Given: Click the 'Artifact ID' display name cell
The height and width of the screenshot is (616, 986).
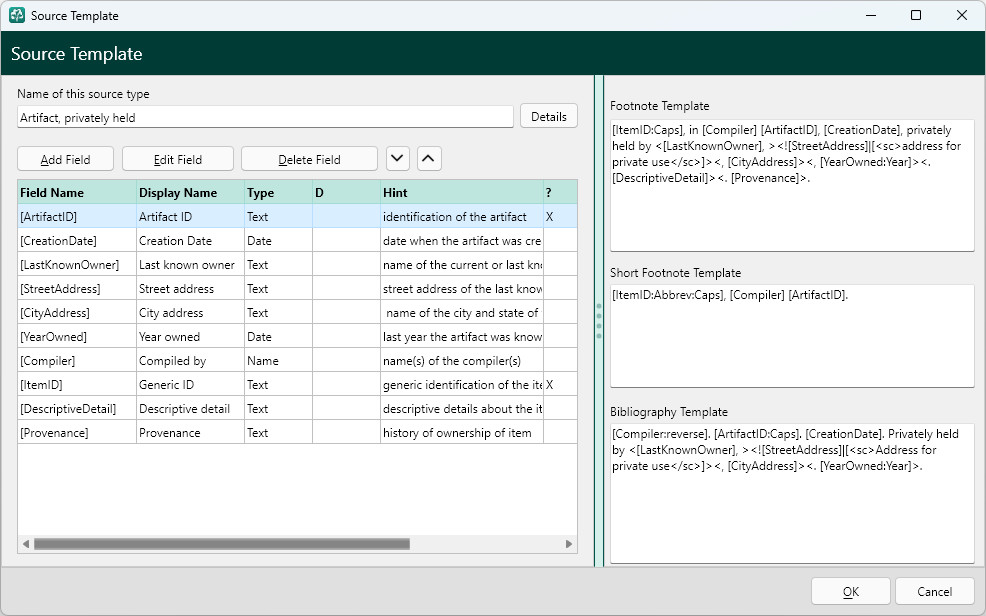Looking at the screenshot, I should 191,216.
